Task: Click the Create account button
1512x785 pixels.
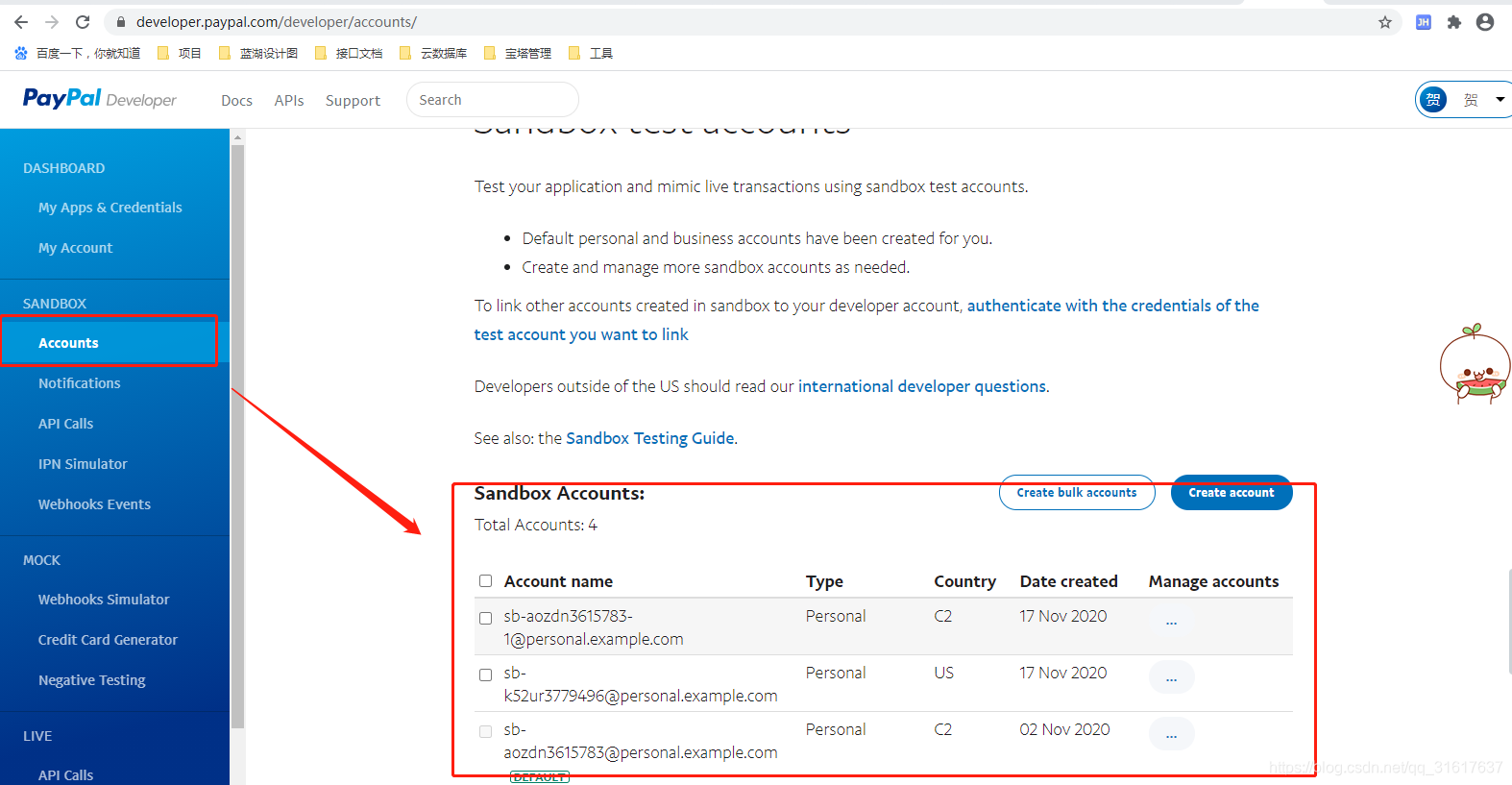Action: click(x=1232, y=492)
